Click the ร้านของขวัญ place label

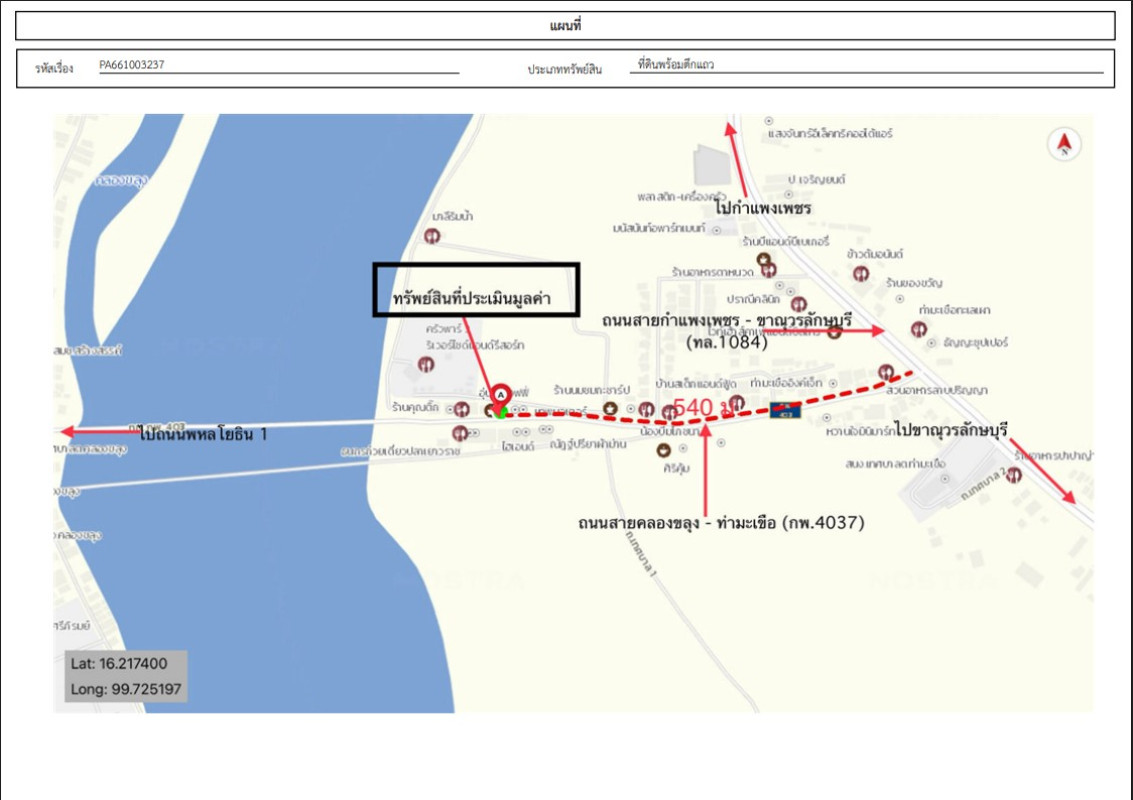[914, 283]
